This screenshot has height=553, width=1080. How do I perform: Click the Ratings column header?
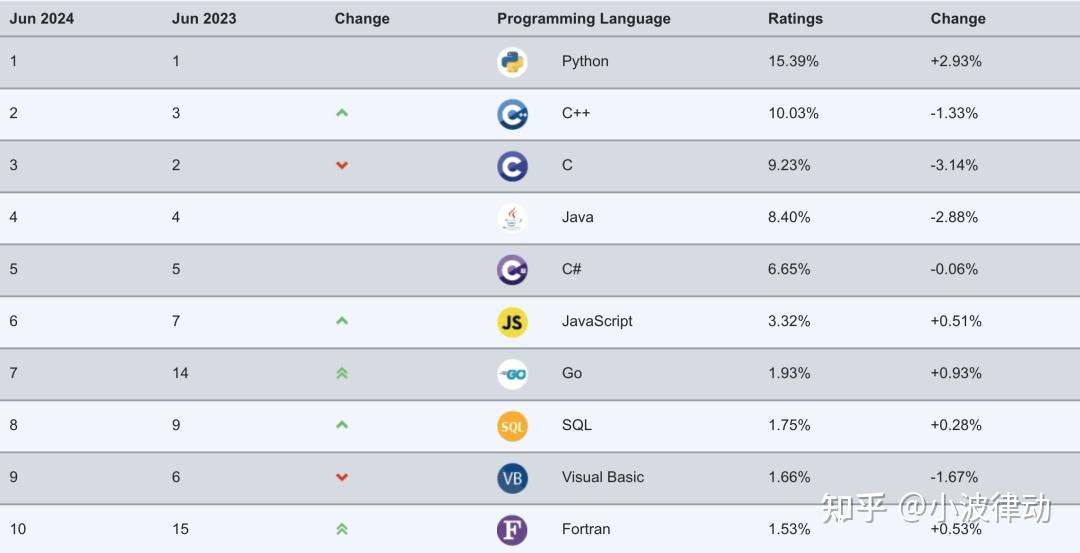(x=795, y=19)
